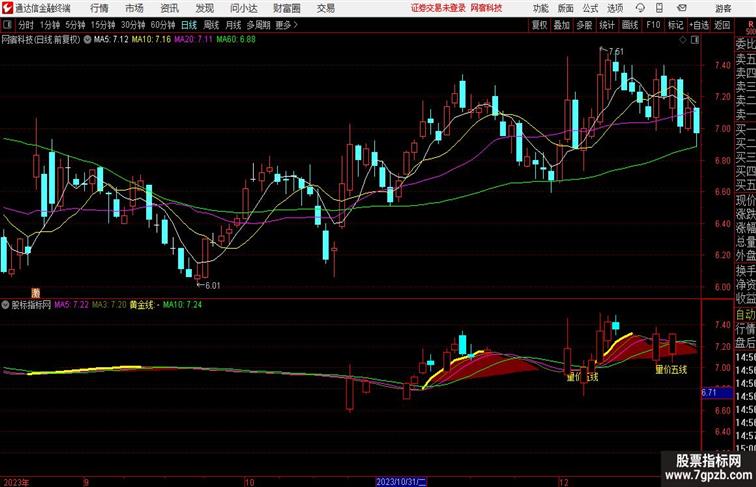
Task: Expand the 股标指标网 sub-indicator dropdown
Action: coord(5,305)
